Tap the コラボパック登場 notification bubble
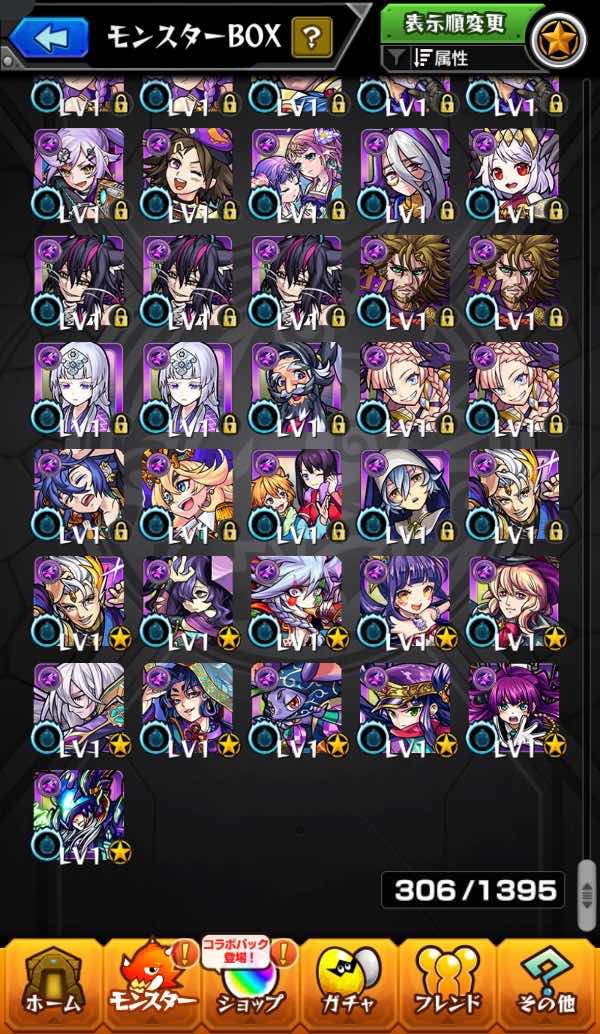 235,953
